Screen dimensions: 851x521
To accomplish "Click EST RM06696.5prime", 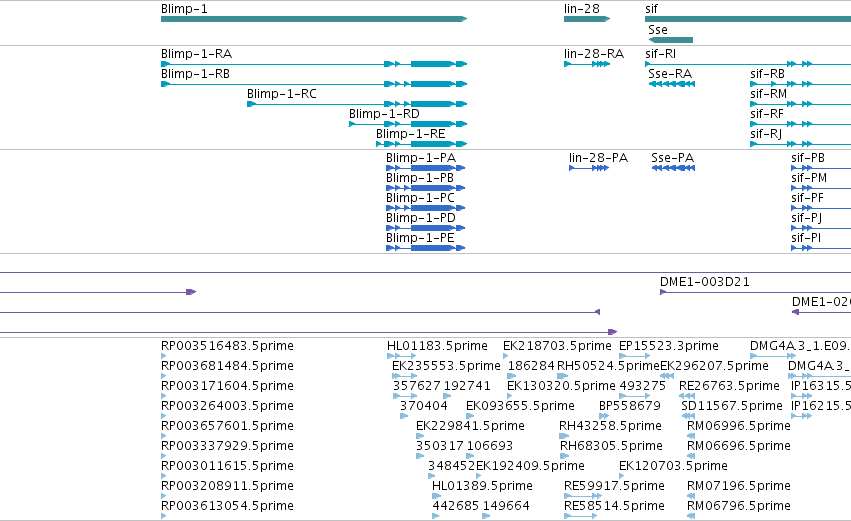I will click(739, 446).
